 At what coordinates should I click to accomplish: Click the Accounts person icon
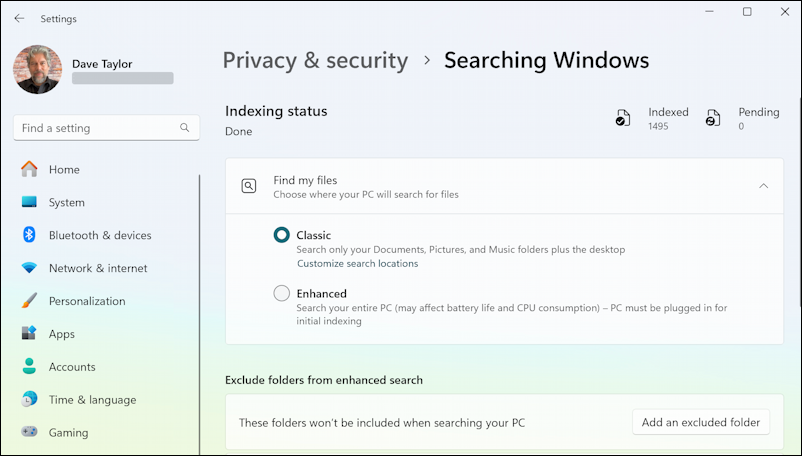[29, 366]
